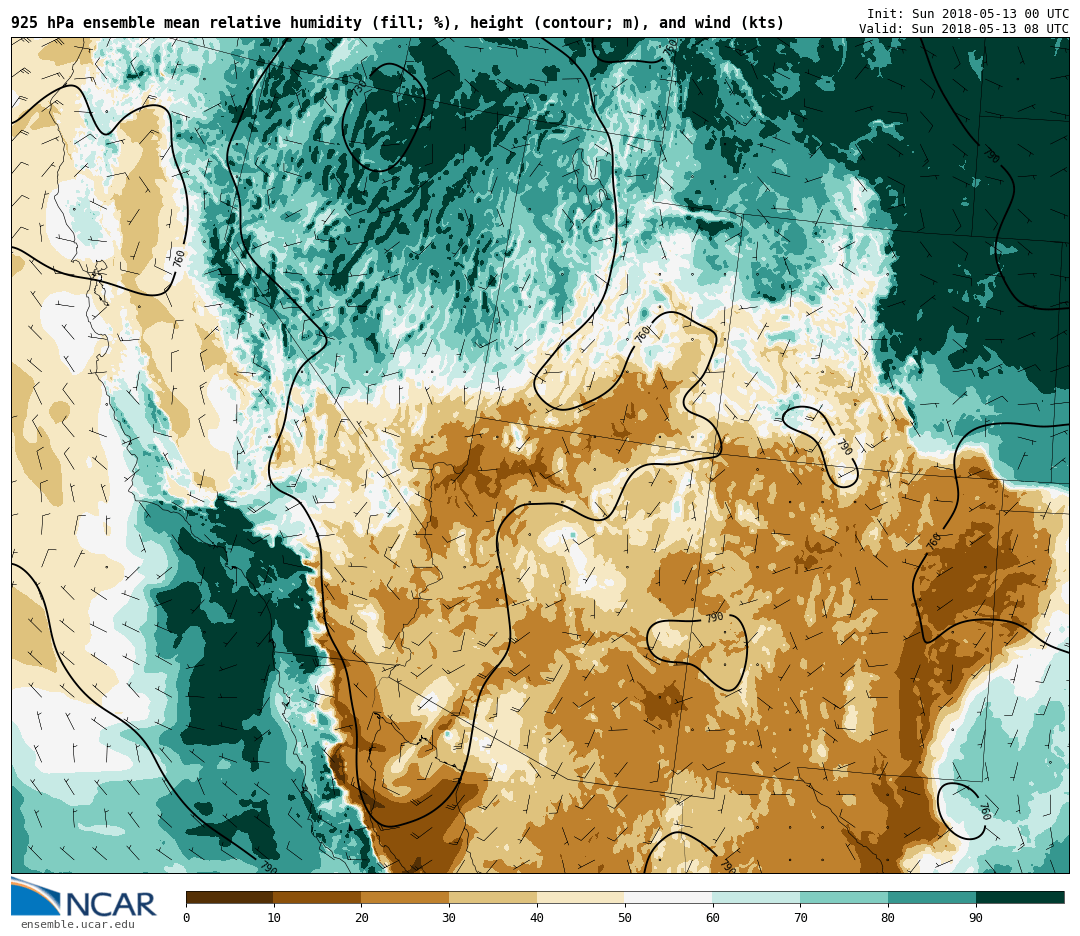Pick the 10–20% brown colorbar segment

click(x=317, y=897)
